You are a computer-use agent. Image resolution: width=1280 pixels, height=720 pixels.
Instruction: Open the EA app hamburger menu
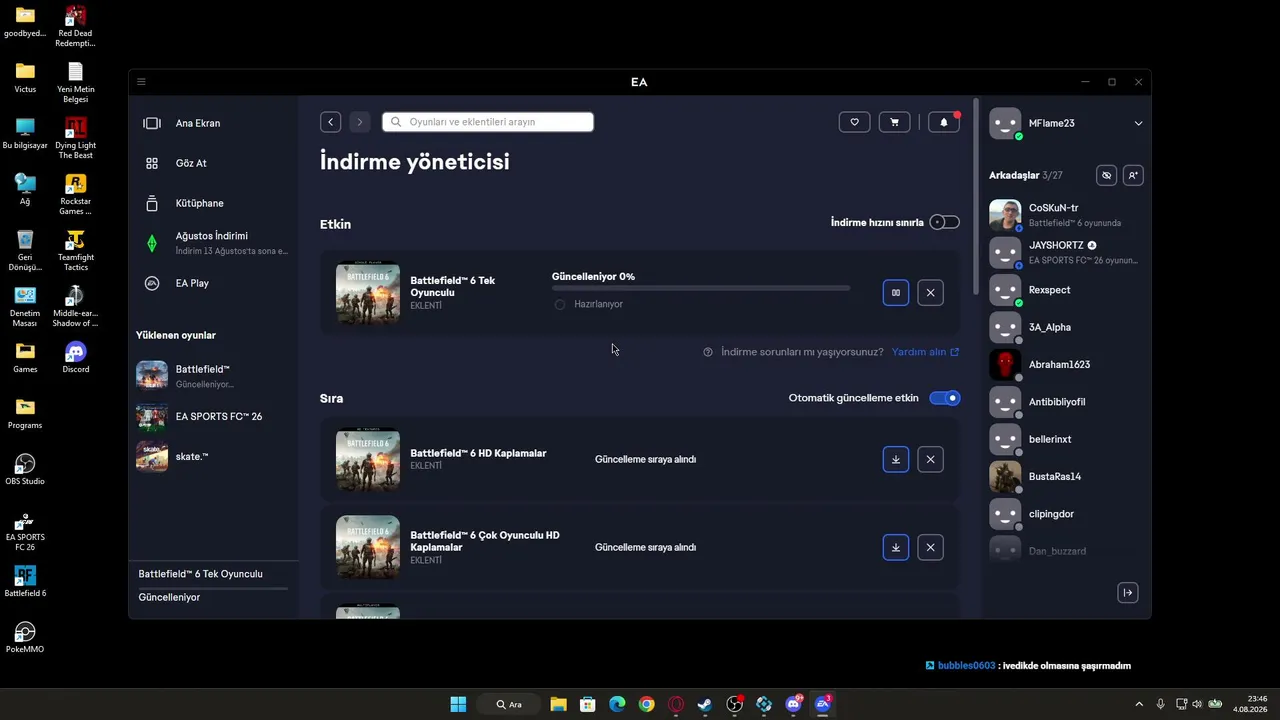tap(141, 82)
